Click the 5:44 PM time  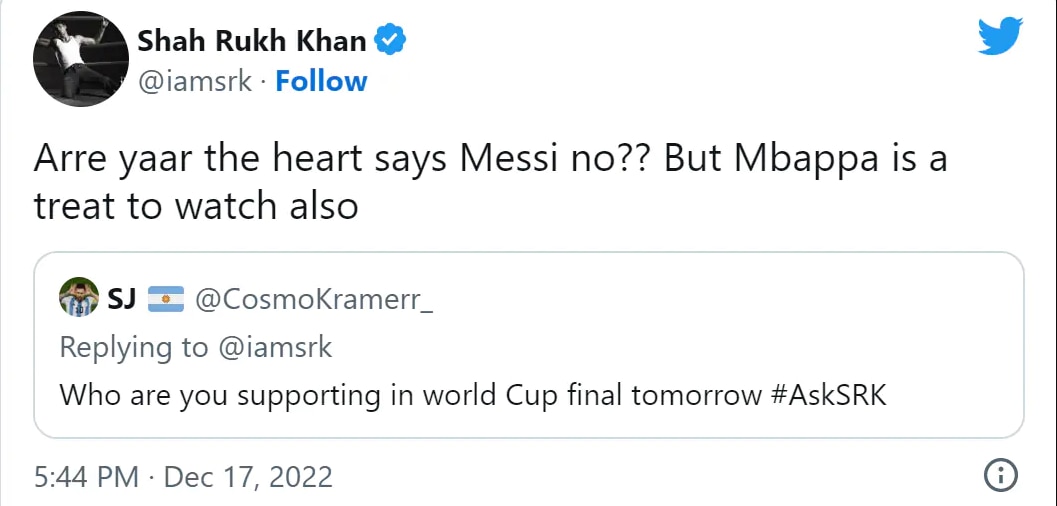click(x=86, y=477)
